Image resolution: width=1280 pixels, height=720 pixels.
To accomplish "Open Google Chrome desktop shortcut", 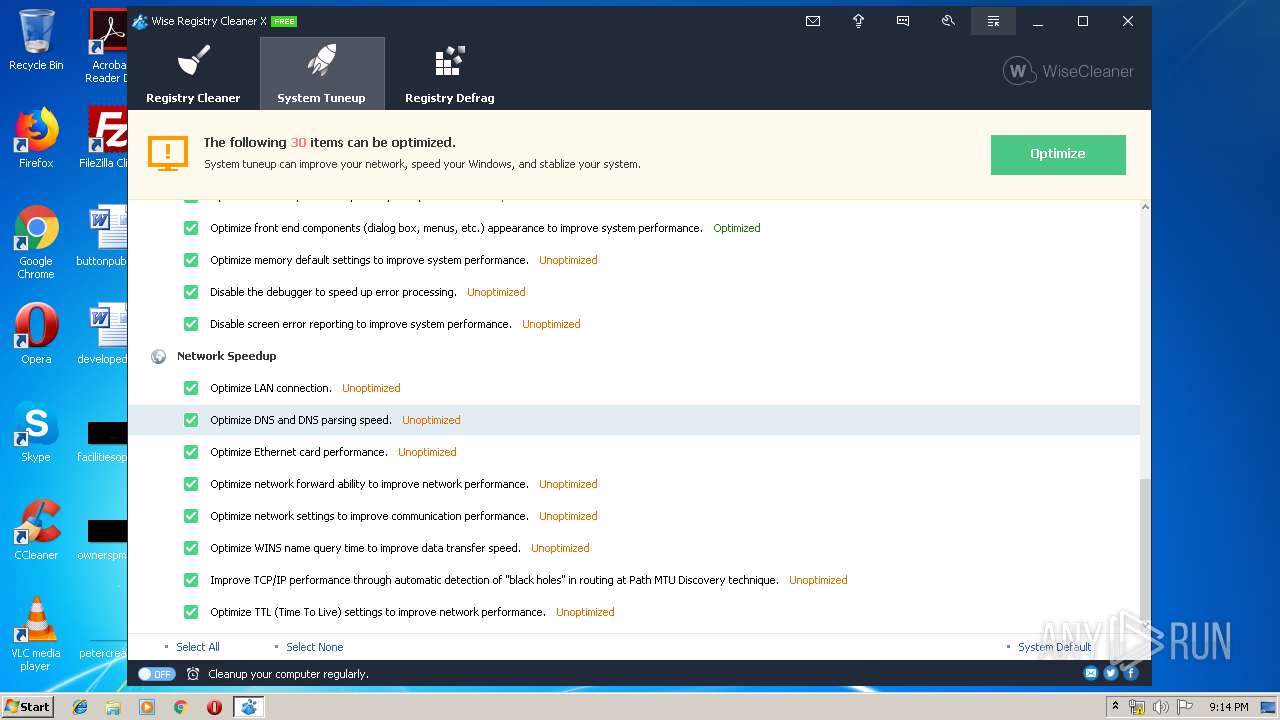I will click(x=36, y=243).
